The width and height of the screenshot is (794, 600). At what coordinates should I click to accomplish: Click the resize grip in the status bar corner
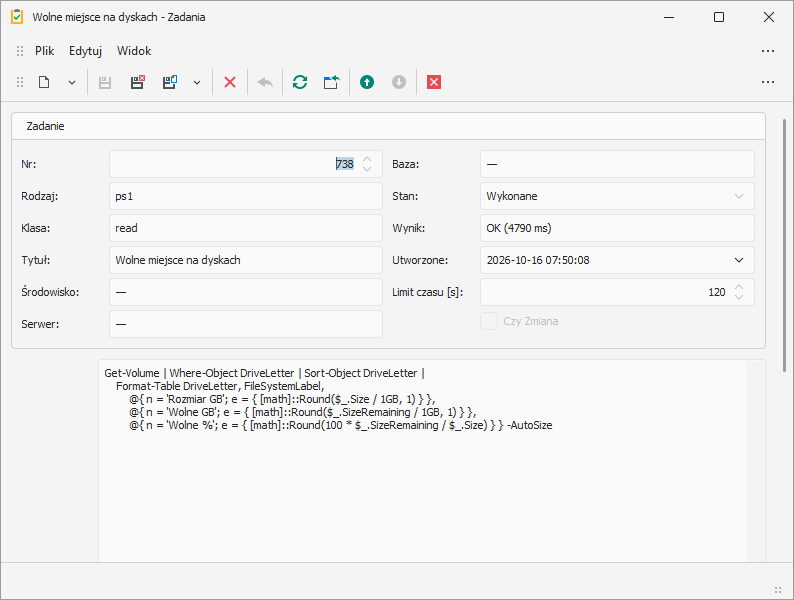778,590
